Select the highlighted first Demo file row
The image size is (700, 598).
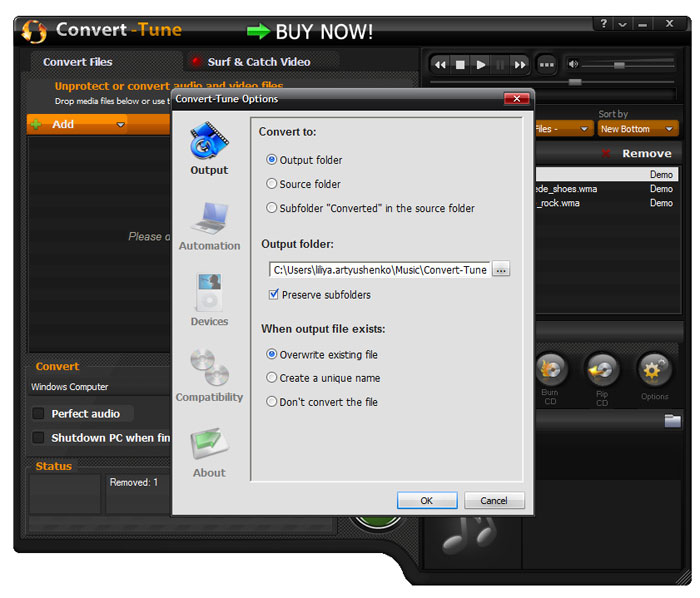(606, 174)
